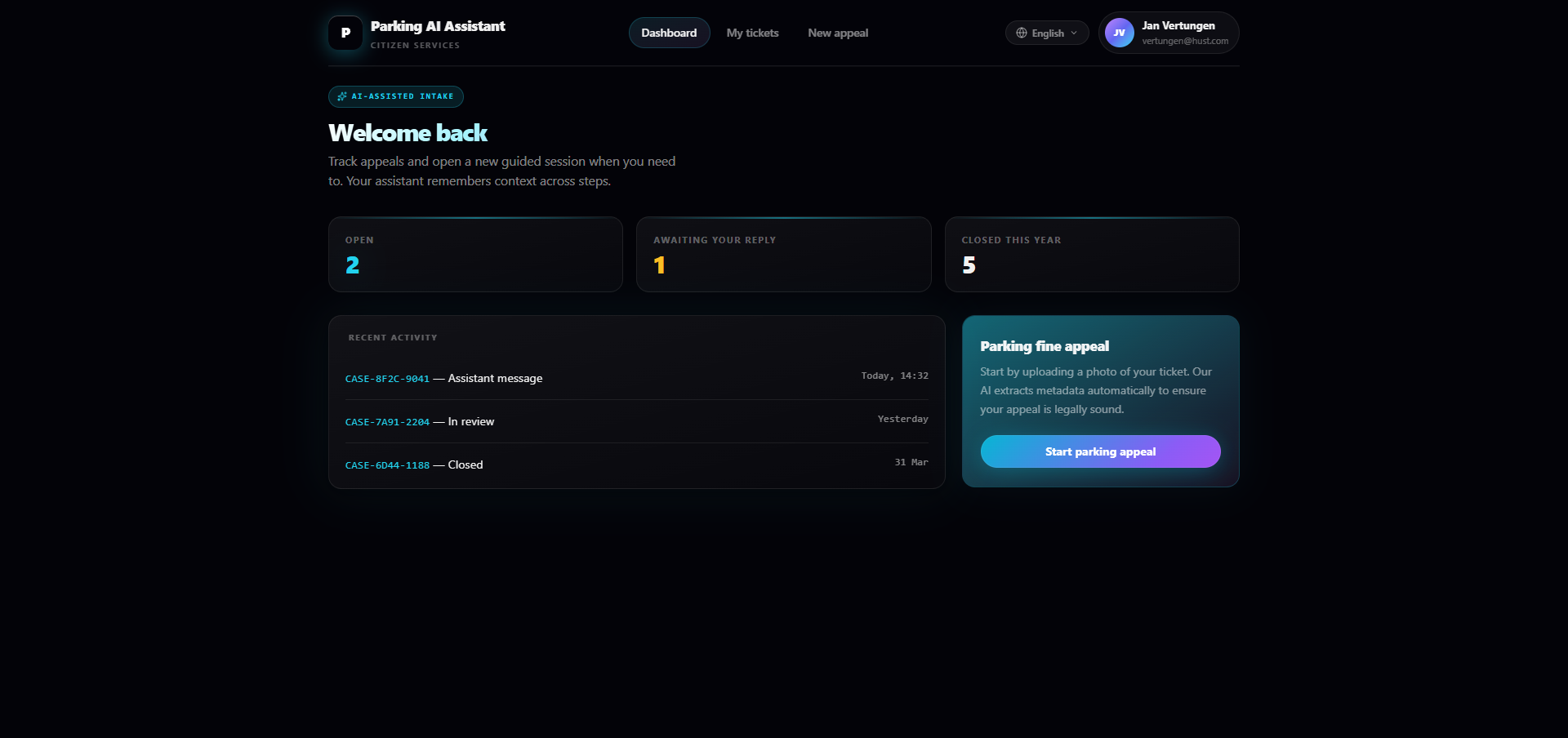Click the vertungen@hust.com email text

tap(1184, 42)
